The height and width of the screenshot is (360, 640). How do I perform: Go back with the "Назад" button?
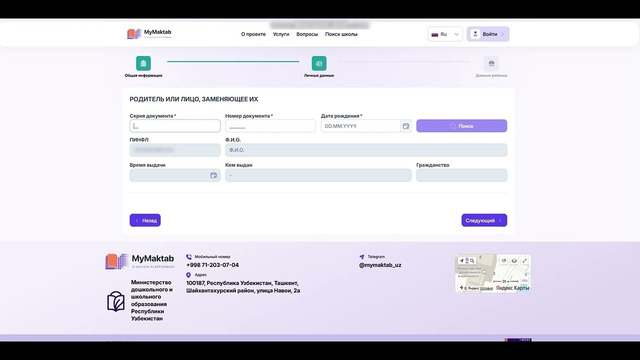[x=145, y=220]
